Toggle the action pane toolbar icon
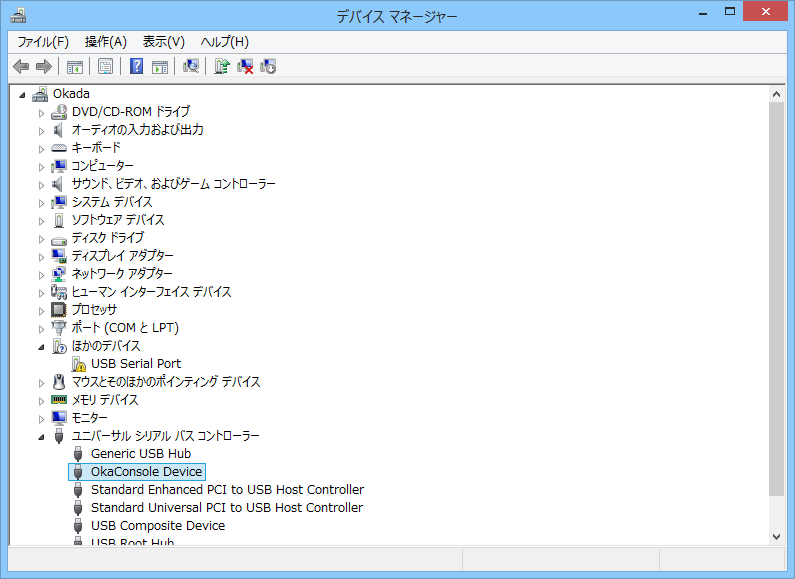The image size is (795, 579). pyautogui.click(x=160, y=66)
